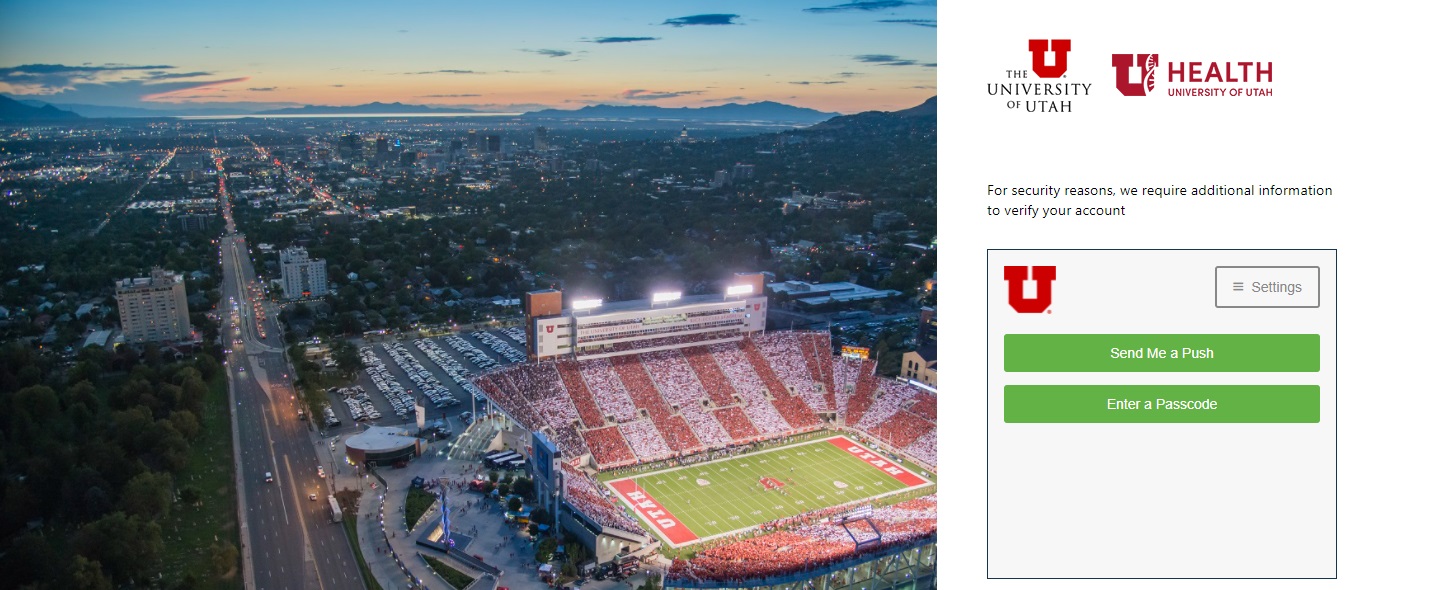This screenshot has width=1437, height=590.
Task: Click the red U logo inside verification panel
Action: (x=1030, y=289)
